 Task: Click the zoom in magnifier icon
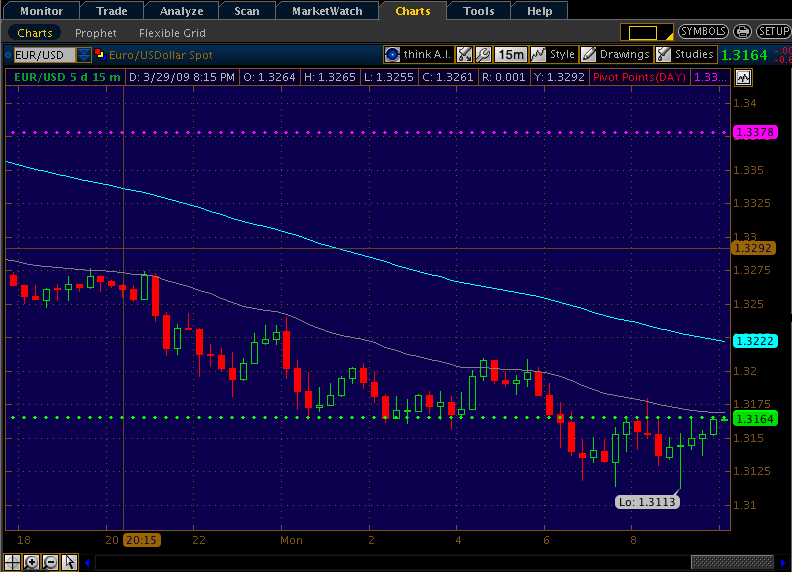point(32,562)
